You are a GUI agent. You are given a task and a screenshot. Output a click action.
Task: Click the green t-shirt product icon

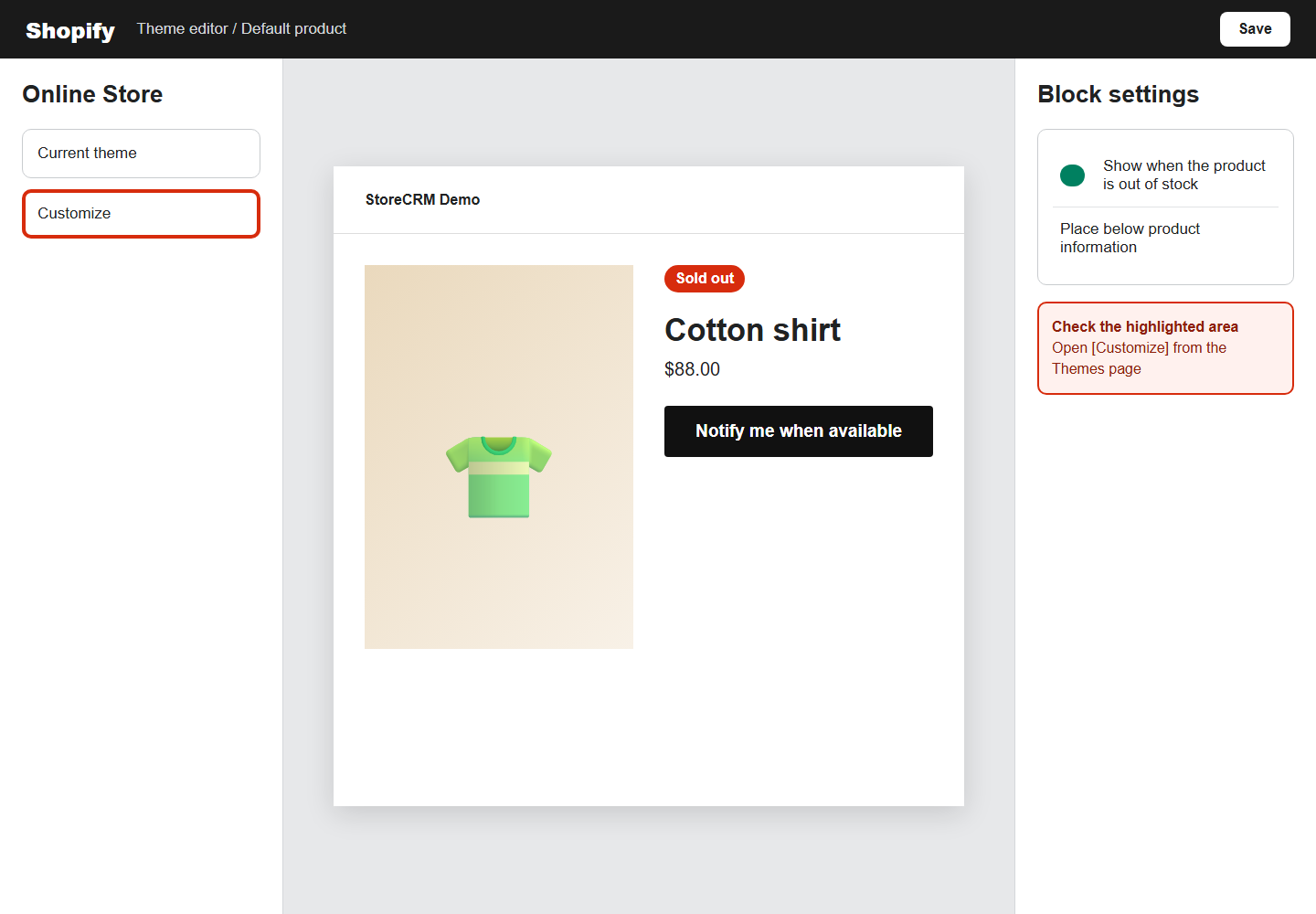click(499, 476)
